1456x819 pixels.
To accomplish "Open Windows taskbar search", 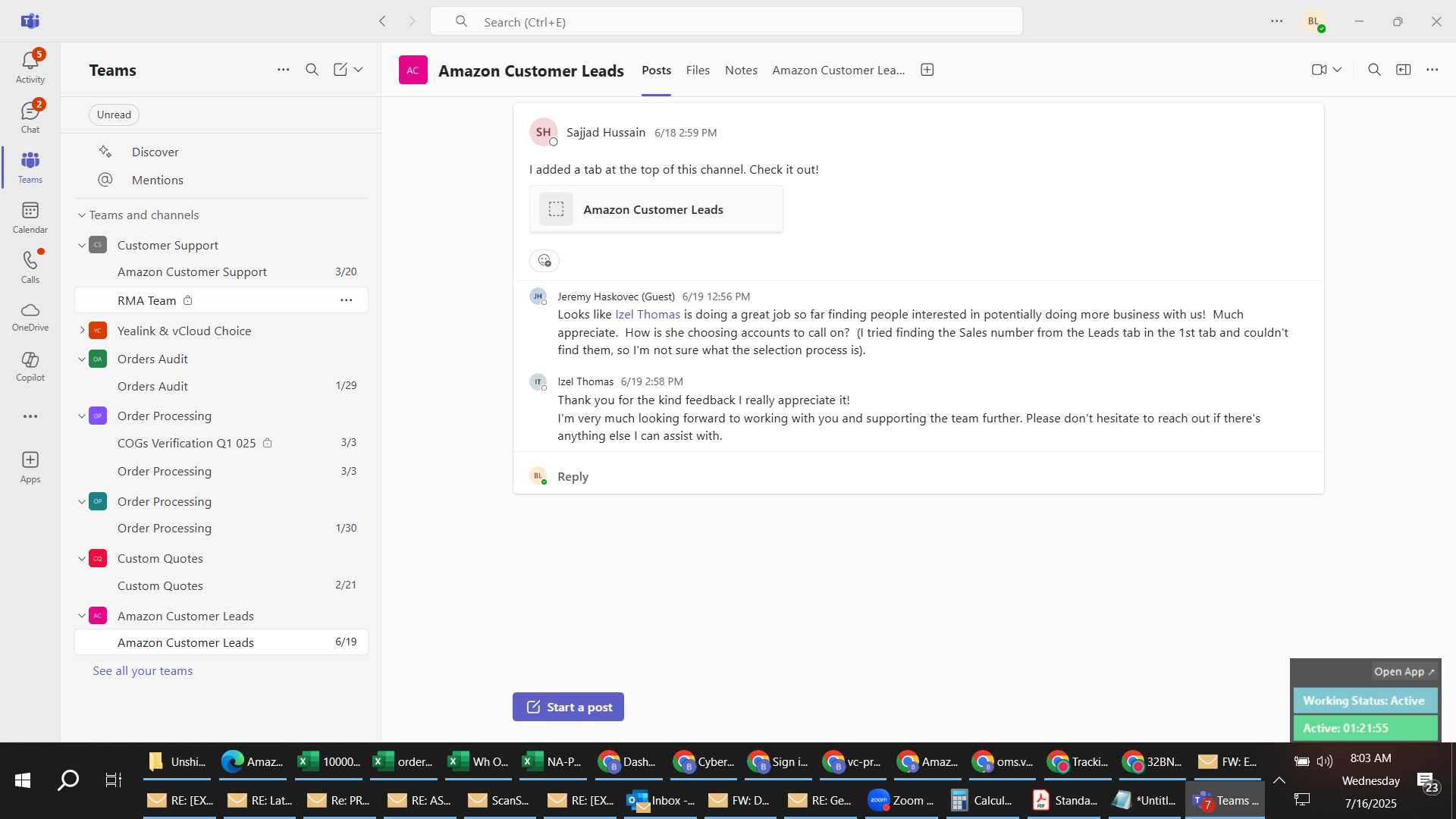I will click(x=68, y=780).
